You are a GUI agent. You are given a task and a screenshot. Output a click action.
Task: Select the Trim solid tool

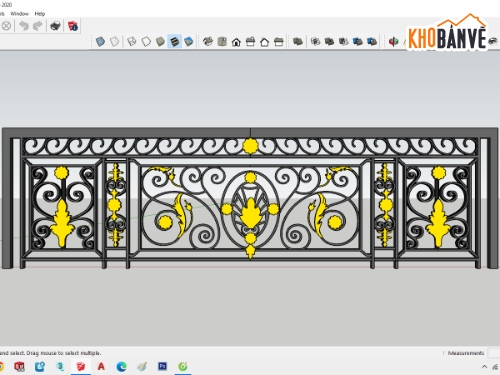pos(358,42)
